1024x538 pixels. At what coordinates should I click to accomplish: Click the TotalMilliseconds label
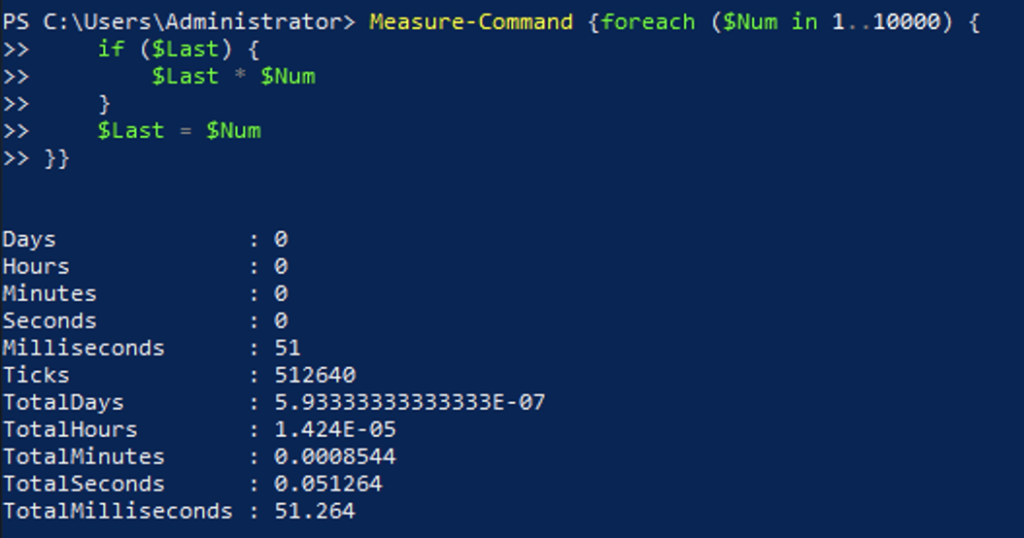point(118,511)
